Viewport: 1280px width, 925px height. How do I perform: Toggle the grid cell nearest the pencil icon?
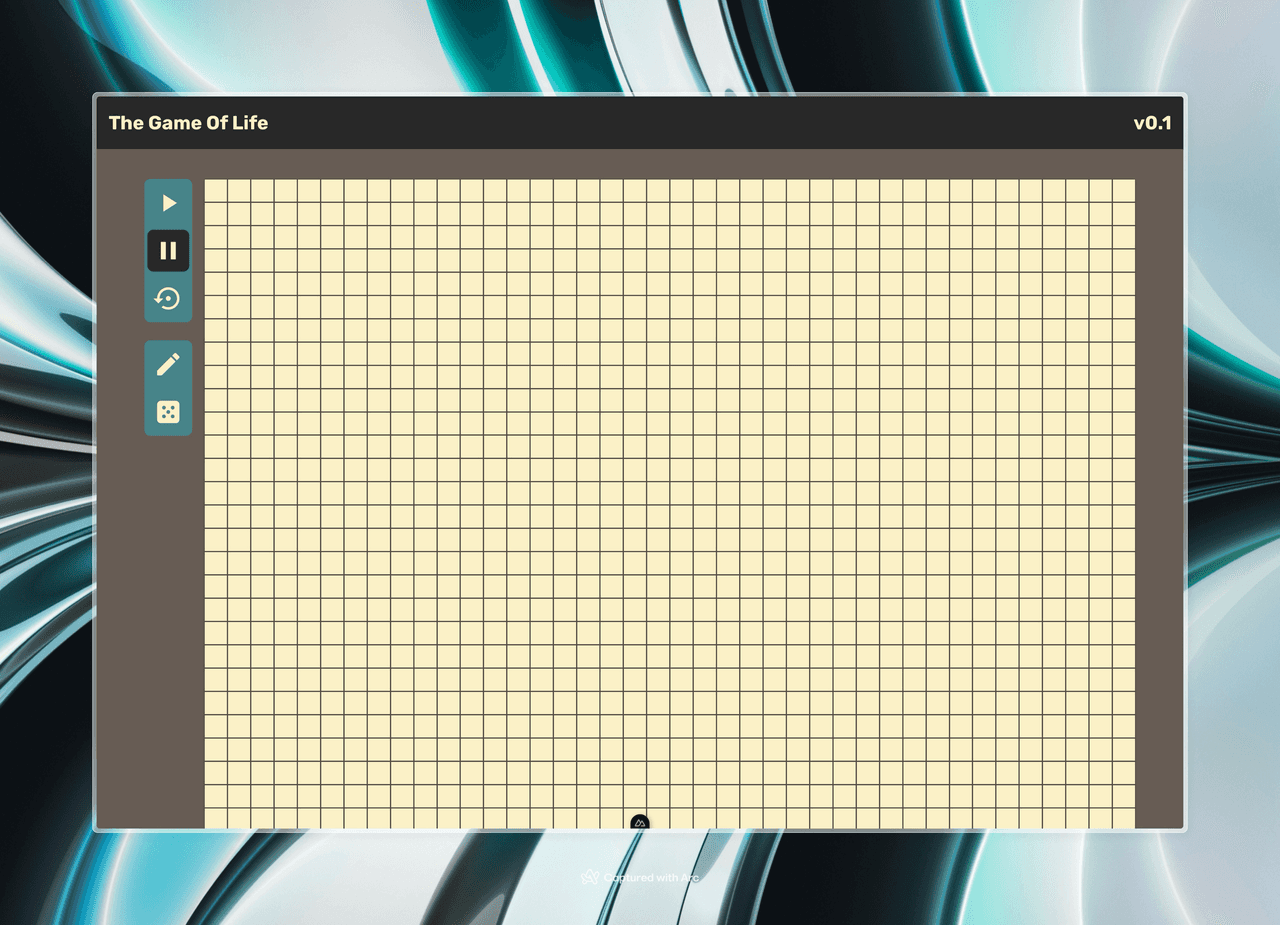216,354
